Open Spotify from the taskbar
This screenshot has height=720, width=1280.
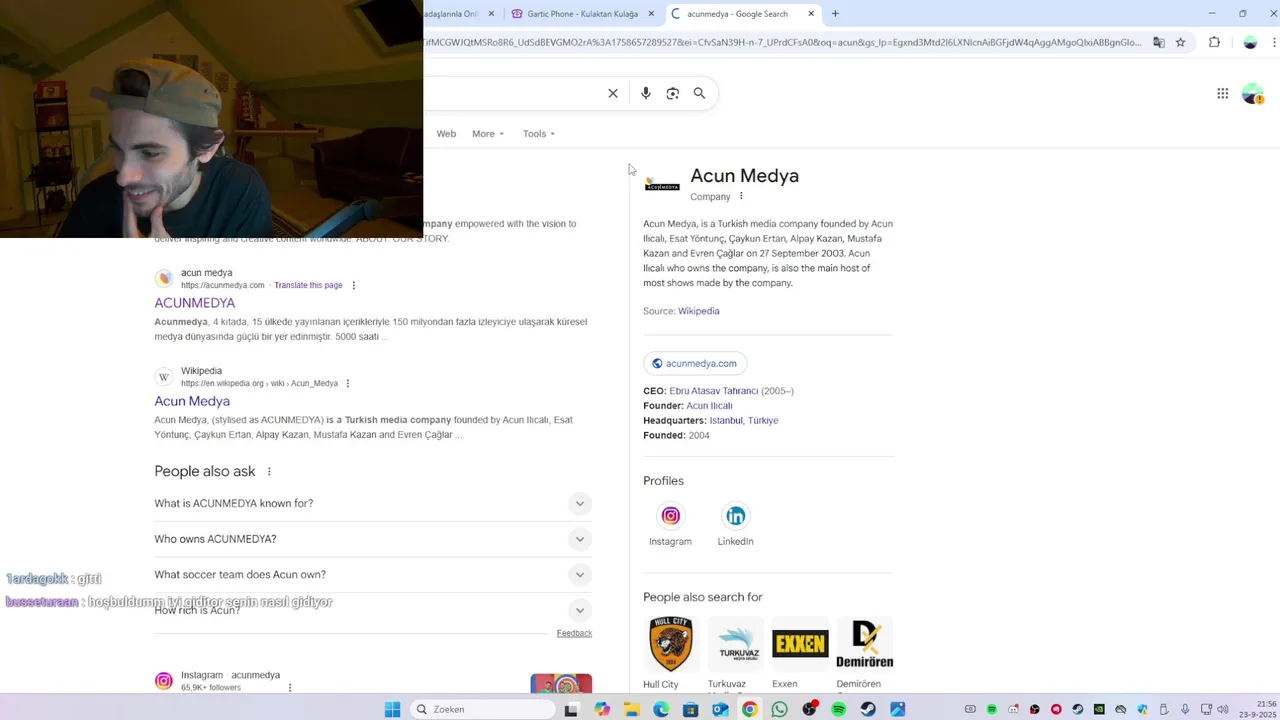tap(839, 709)
